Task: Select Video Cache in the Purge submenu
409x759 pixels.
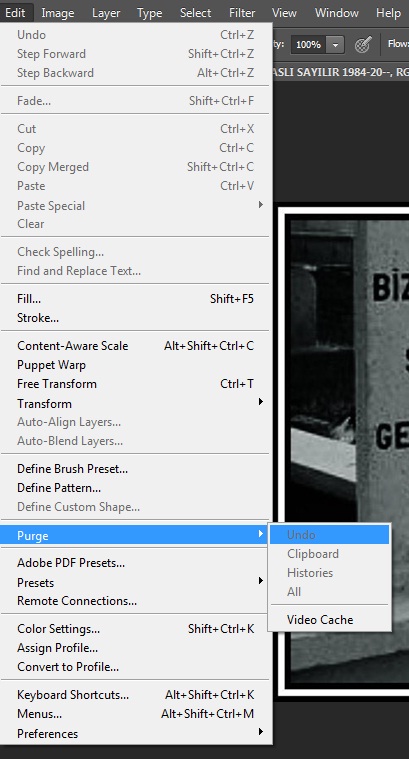Action: [x=329, y=620]
